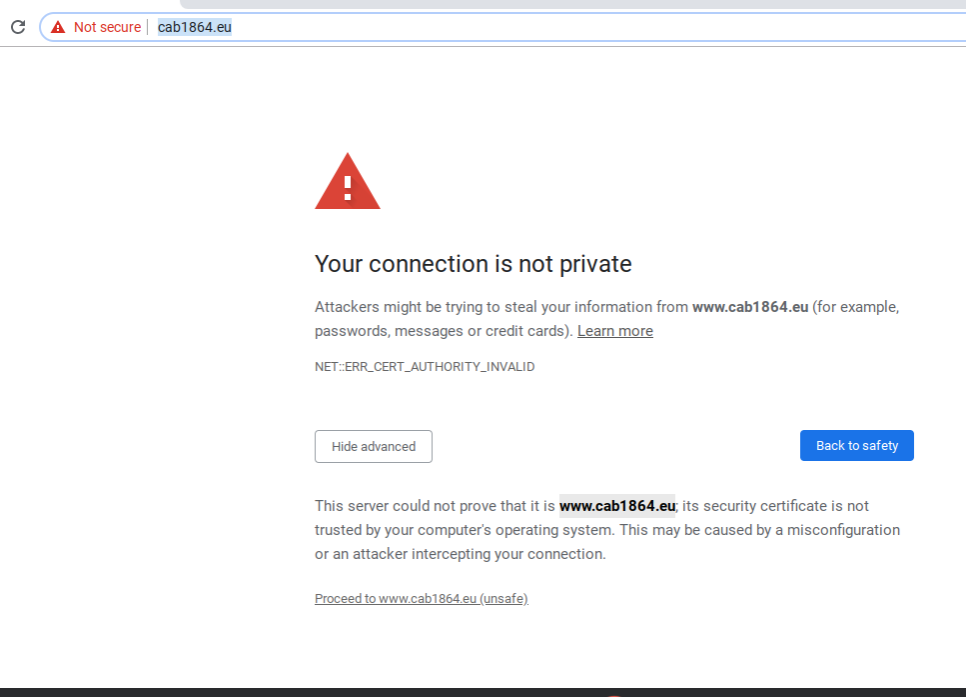Click the large red warning triangle on page
Screen dimensions: 966x697
click(347, 182)
